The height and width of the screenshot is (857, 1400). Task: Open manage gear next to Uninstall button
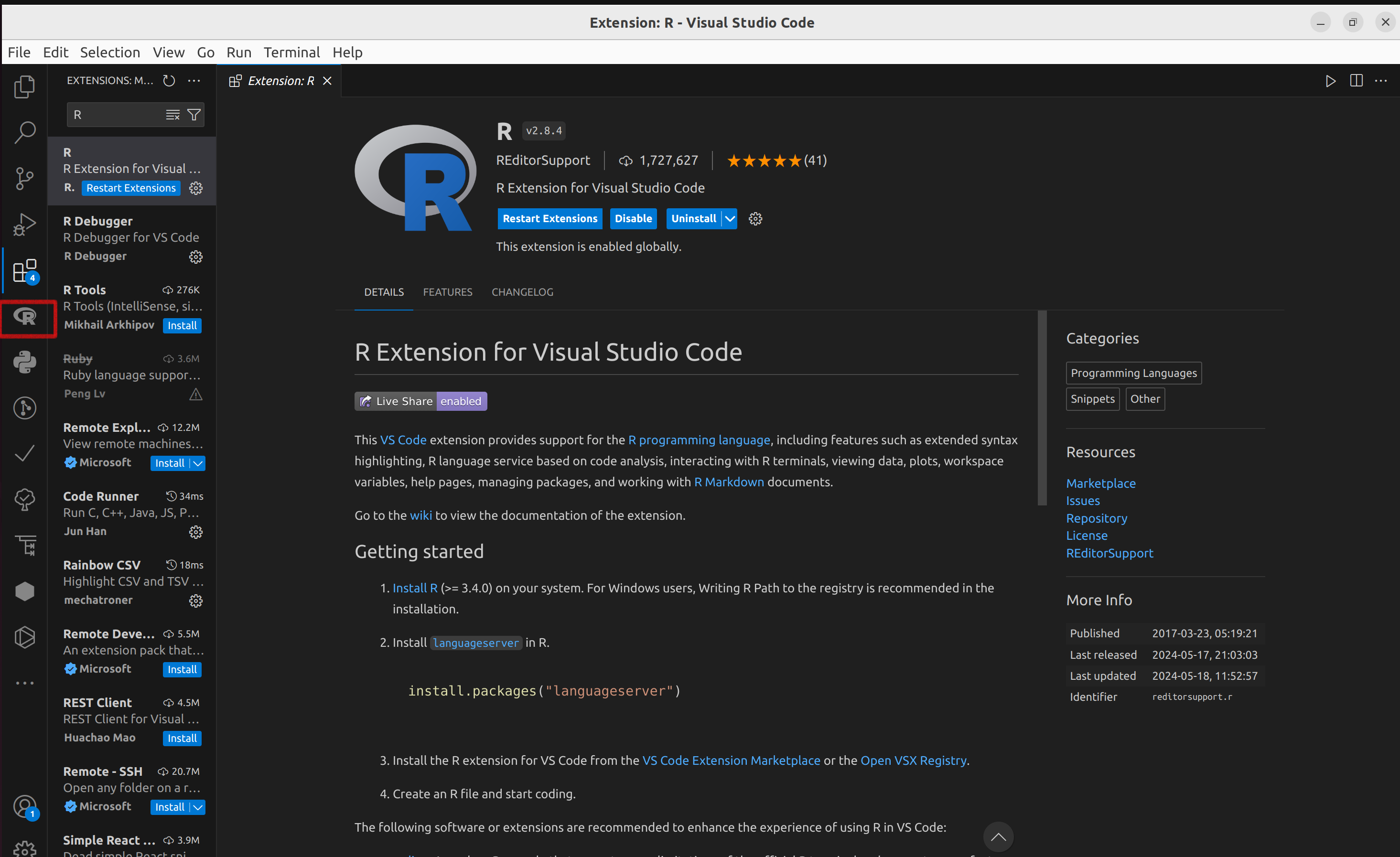click(755, 219)
